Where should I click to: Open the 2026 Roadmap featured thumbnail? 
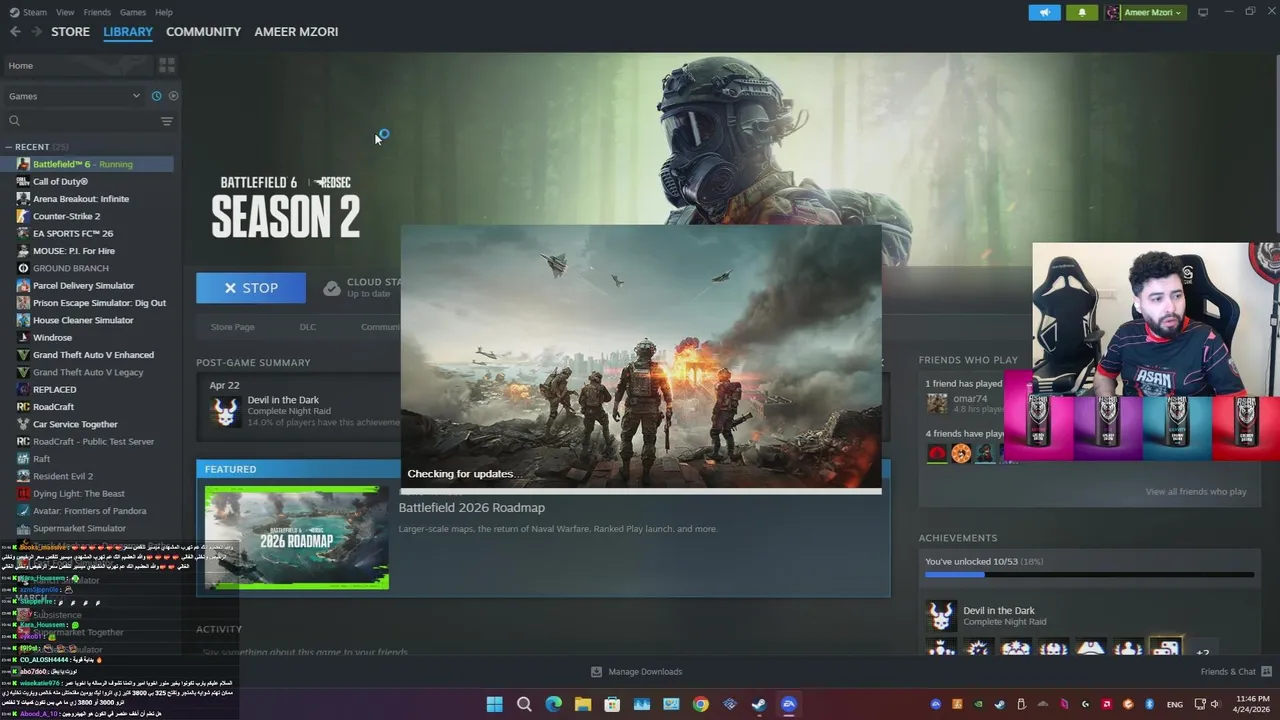(x=297, y=538)
